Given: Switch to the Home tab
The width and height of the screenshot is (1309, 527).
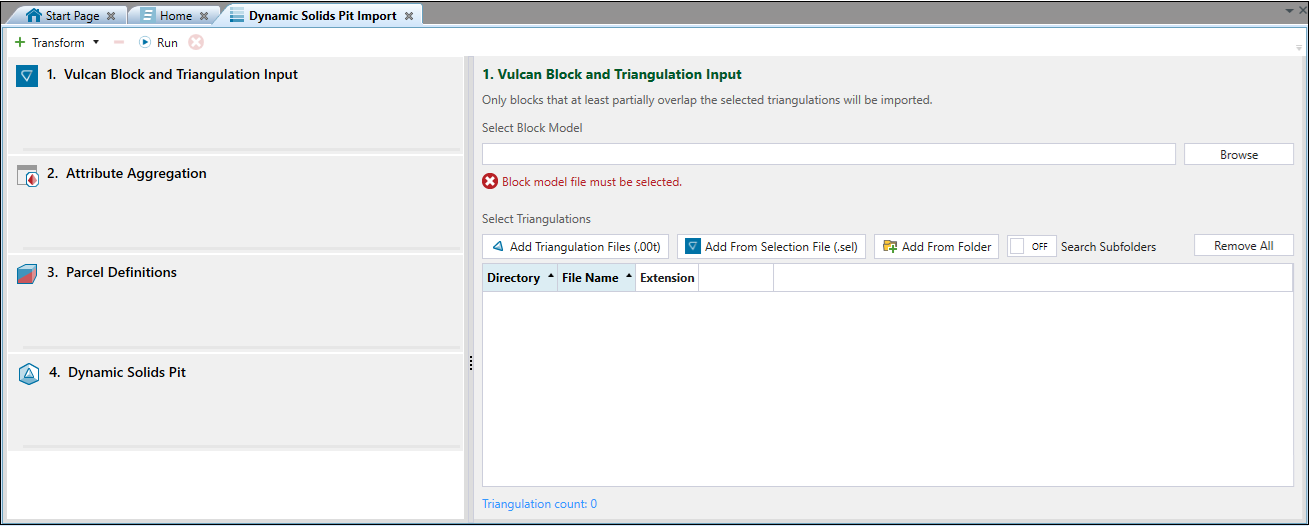Looking at the screenshot, I should pos(175,16).
